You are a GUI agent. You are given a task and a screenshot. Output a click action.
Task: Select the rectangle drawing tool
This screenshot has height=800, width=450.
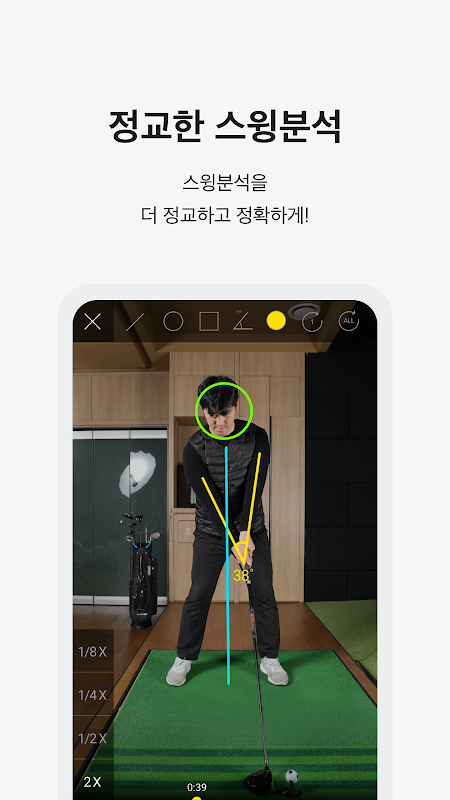tap(209, 322)
